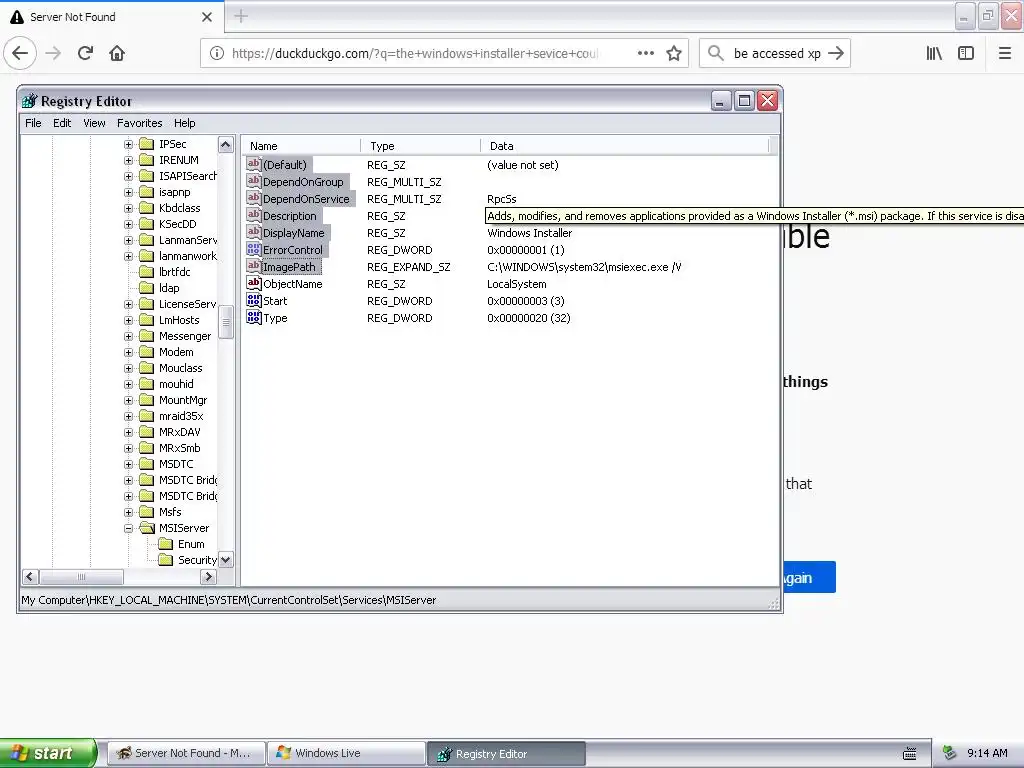1024x768 pixels.
Task: Click the Registry Editor title bar icon
Action: pyautogui.click(x=29, y=101)
